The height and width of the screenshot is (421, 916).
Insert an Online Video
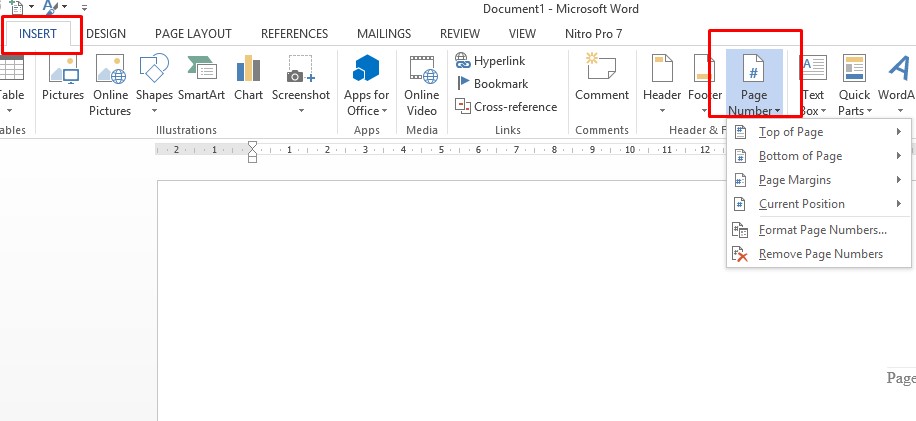click(422, 83)
